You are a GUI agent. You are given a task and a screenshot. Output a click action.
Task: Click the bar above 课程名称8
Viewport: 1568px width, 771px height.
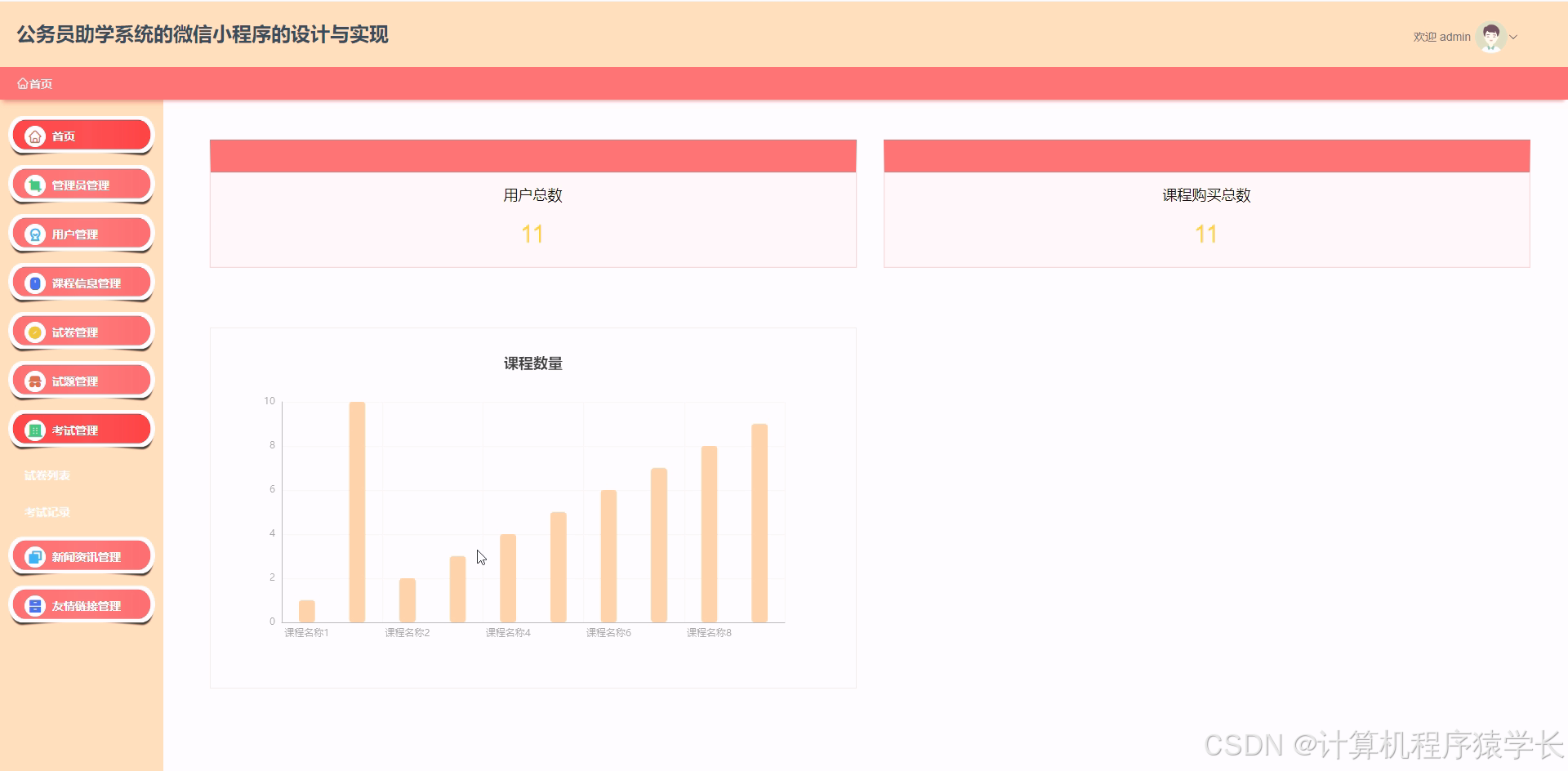[x=709, y=534]
